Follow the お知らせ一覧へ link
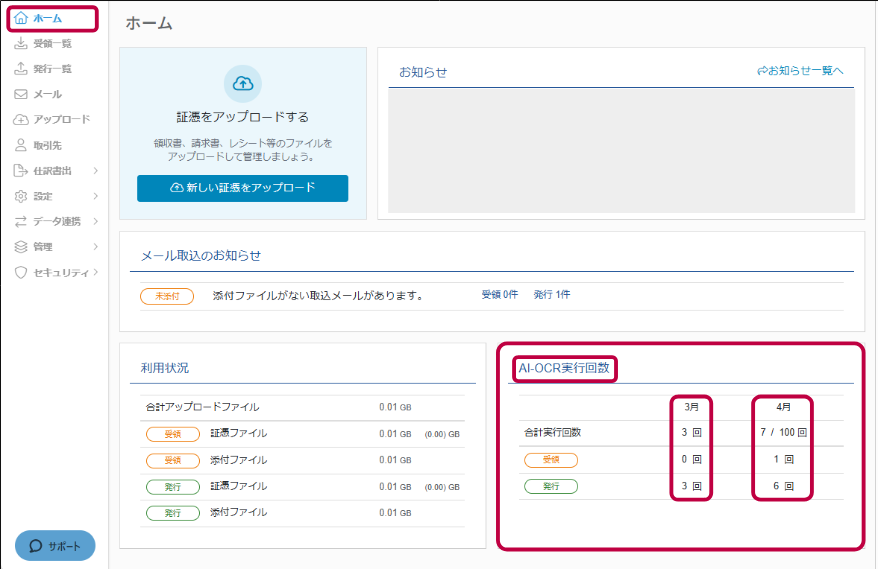878x569 pixels. coord(800,71)
